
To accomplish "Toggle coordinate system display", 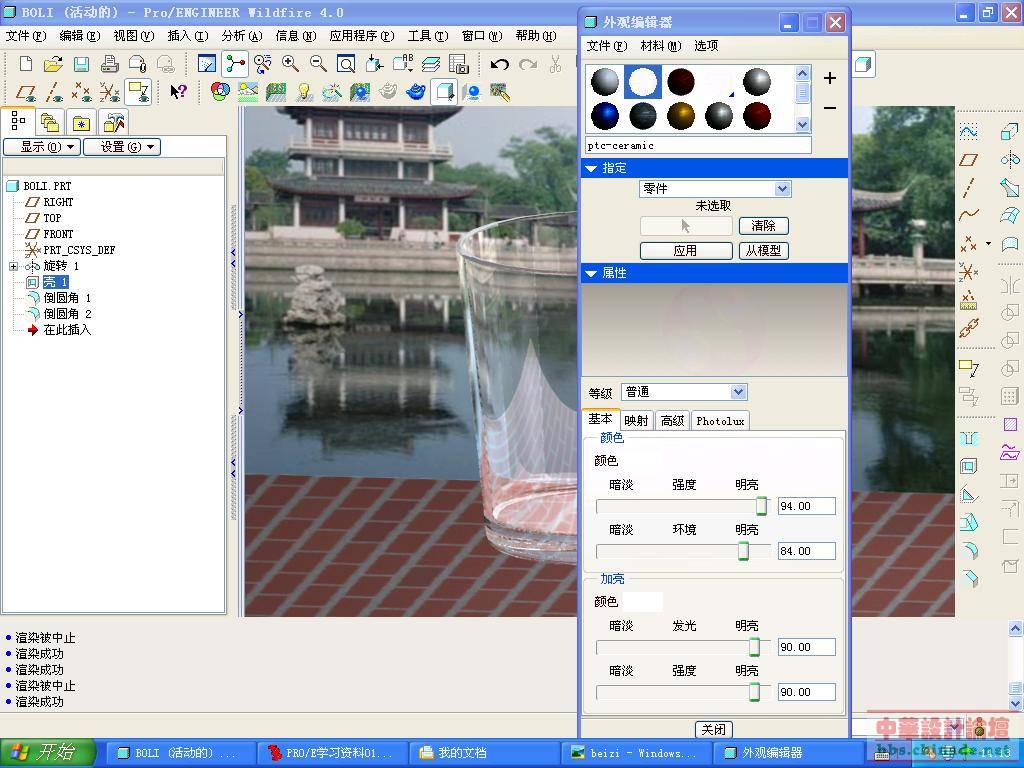I will (110, 92).
